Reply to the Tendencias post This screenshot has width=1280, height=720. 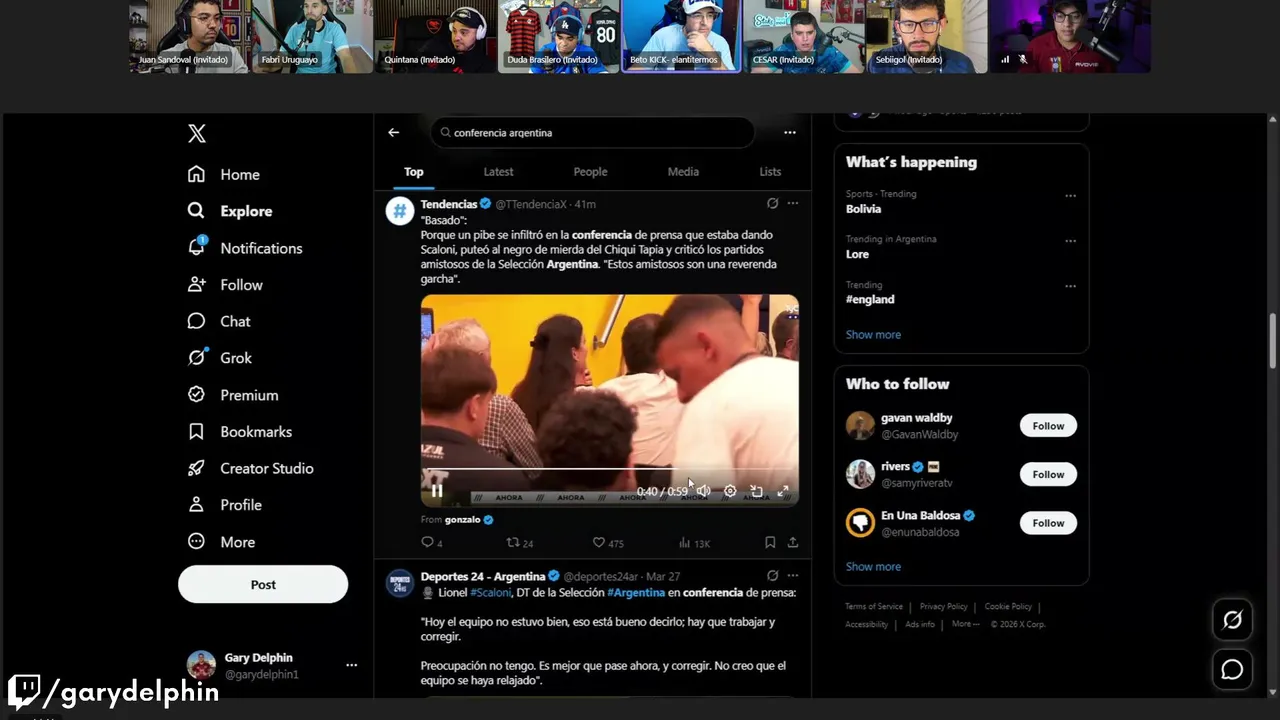pos(431,543)
